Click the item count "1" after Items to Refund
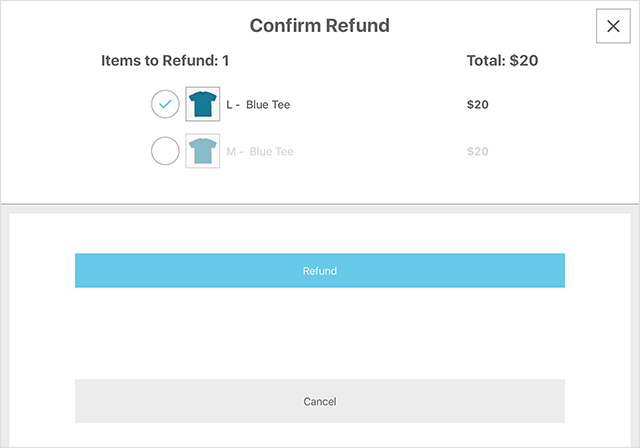640x448 pixels. coord(226,61)
